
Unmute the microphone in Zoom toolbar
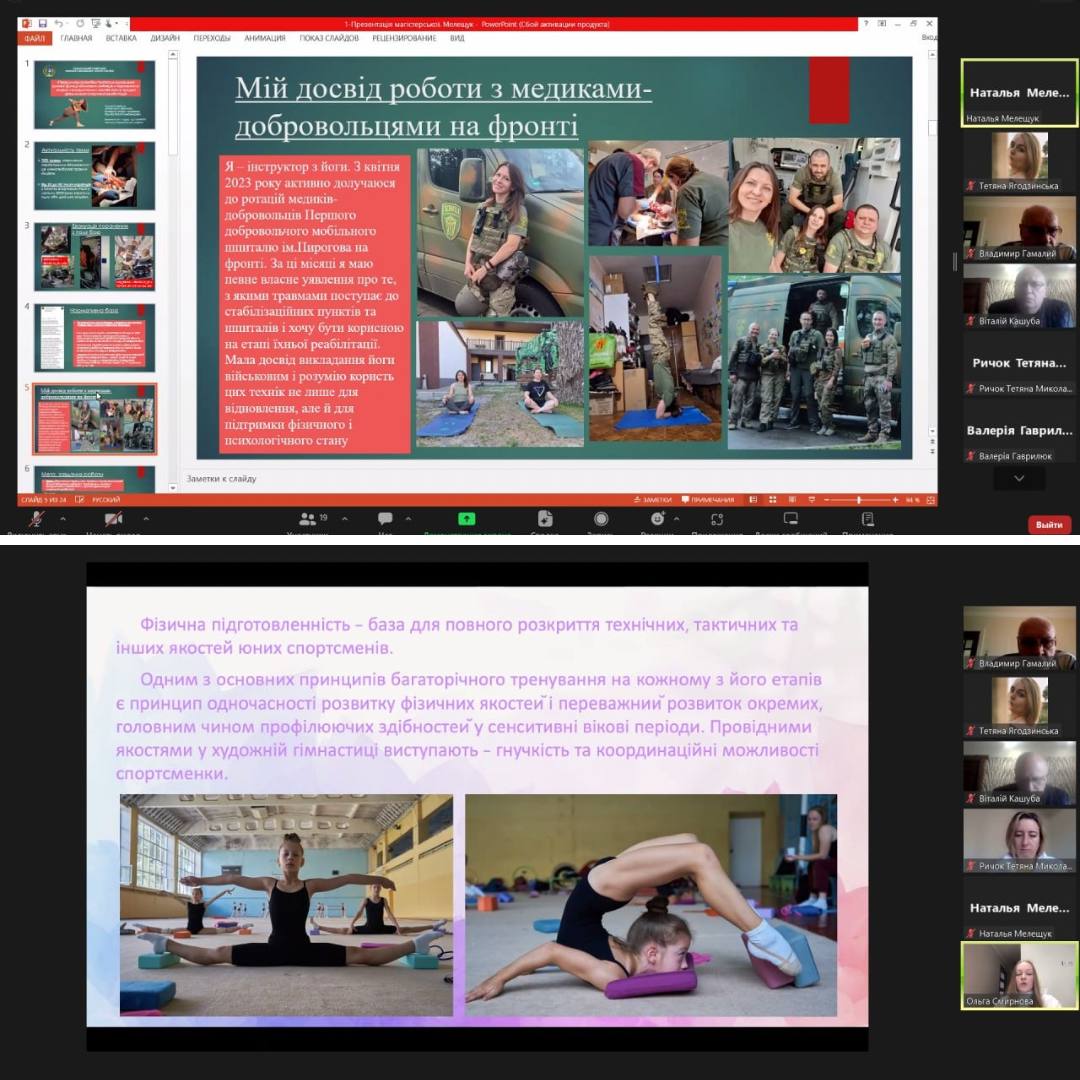tap(37, 518)
